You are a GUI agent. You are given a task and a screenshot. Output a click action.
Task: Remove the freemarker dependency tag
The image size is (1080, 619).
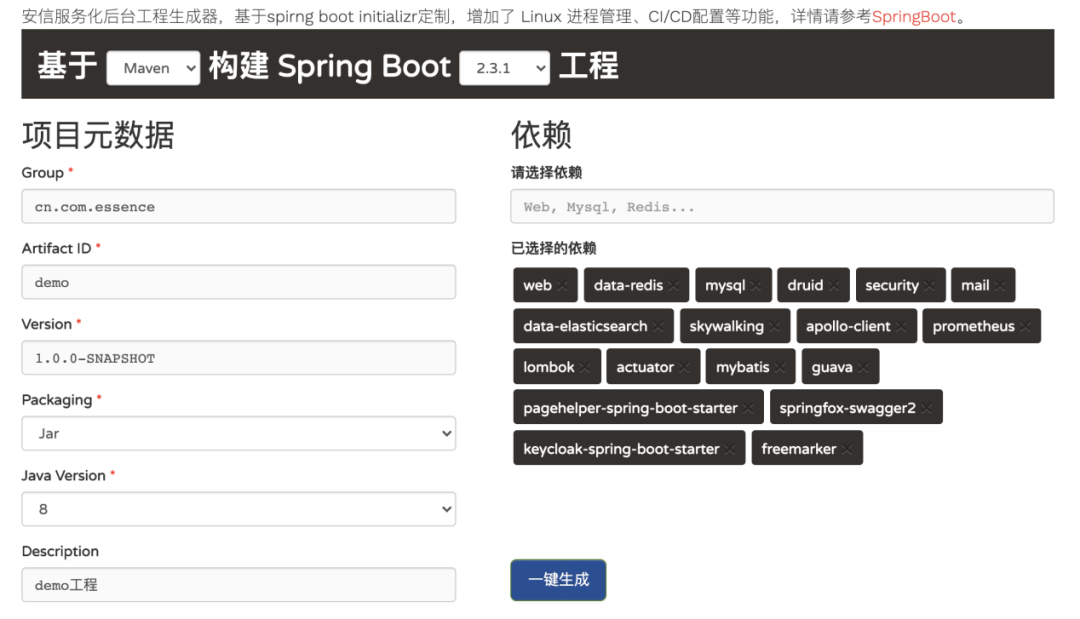coord(847,449)
